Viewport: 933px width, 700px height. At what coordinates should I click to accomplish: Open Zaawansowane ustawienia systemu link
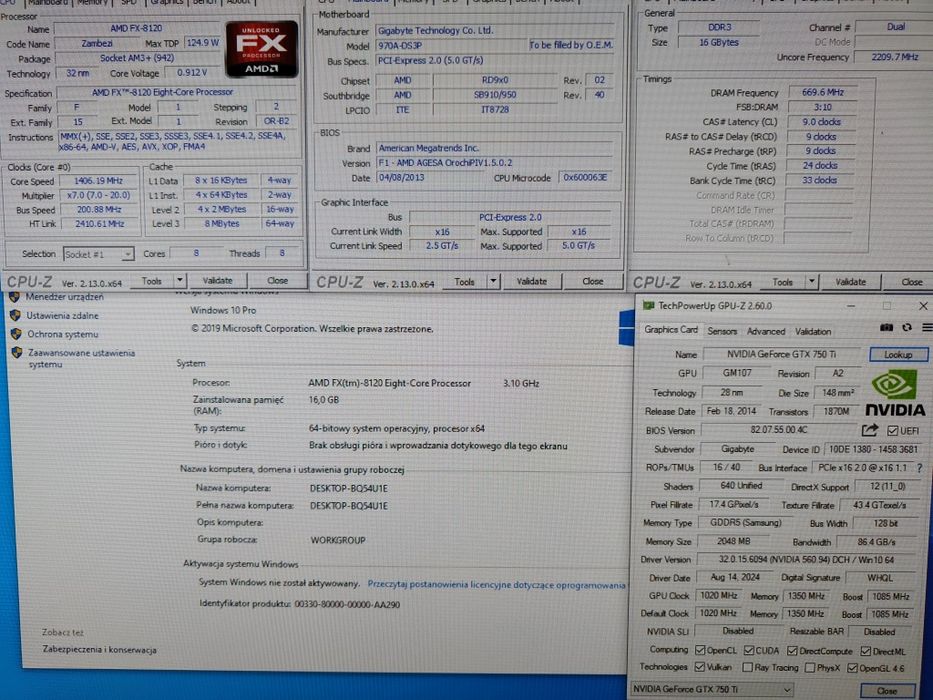click(x=82, y=358)
